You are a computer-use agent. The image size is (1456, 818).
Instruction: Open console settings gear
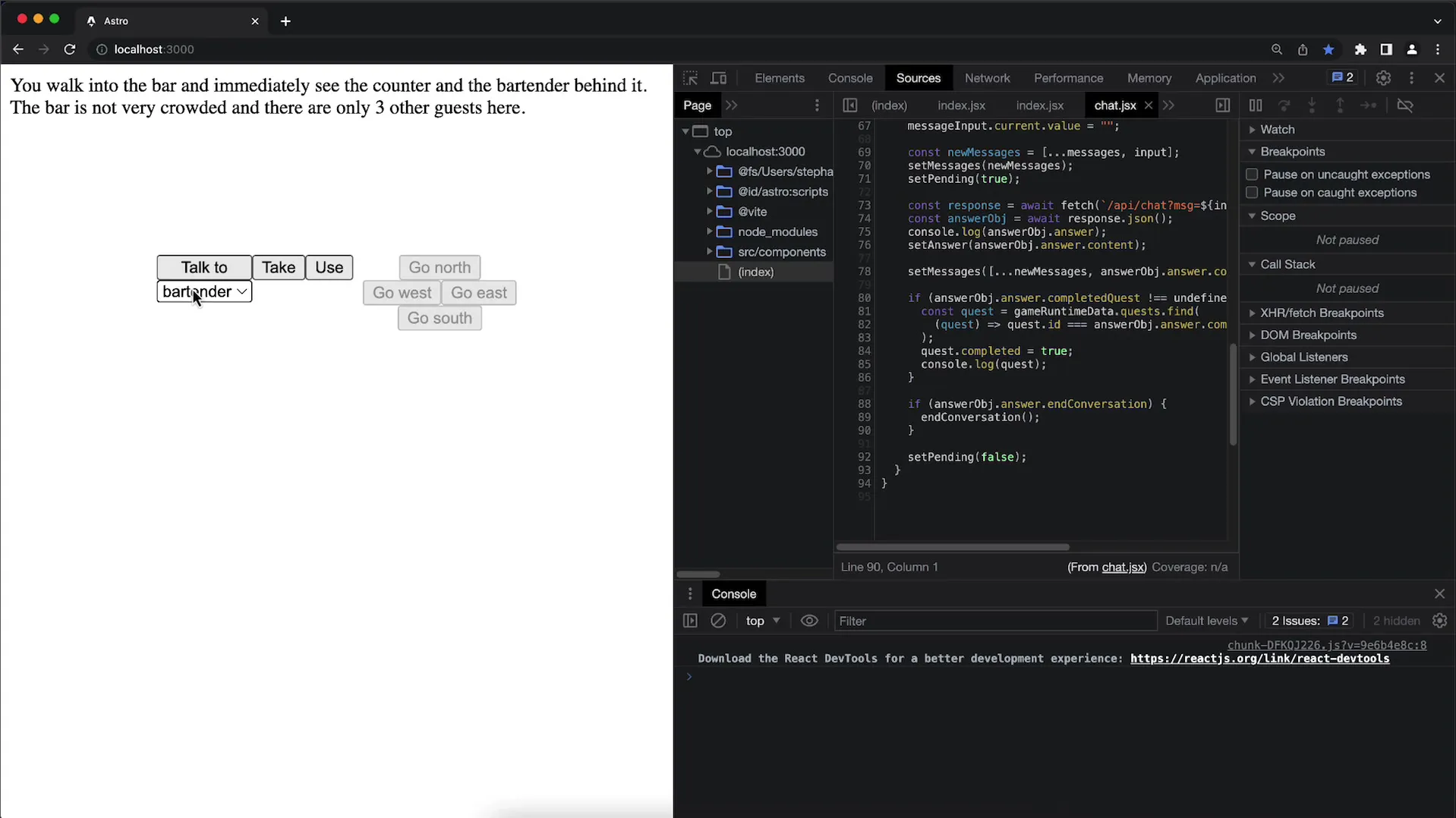(1440, 621)
